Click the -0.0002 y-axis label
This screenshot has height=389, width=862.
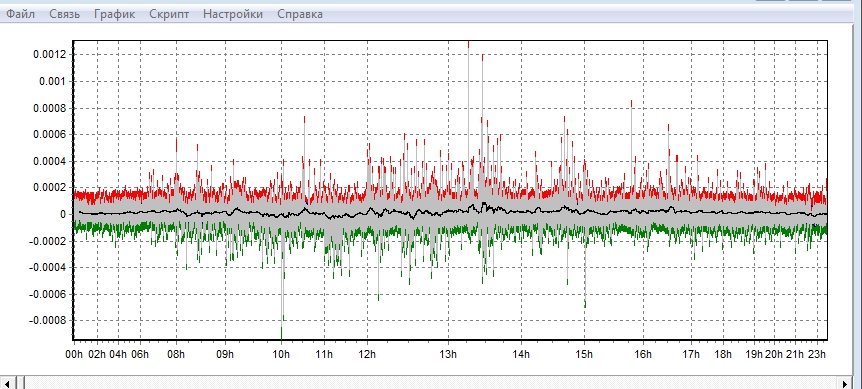point(48,241)
